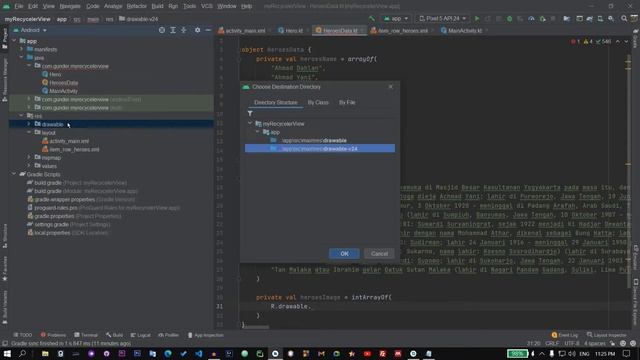Select the drawable-v24 directory in the dialog

pos(320,149)
